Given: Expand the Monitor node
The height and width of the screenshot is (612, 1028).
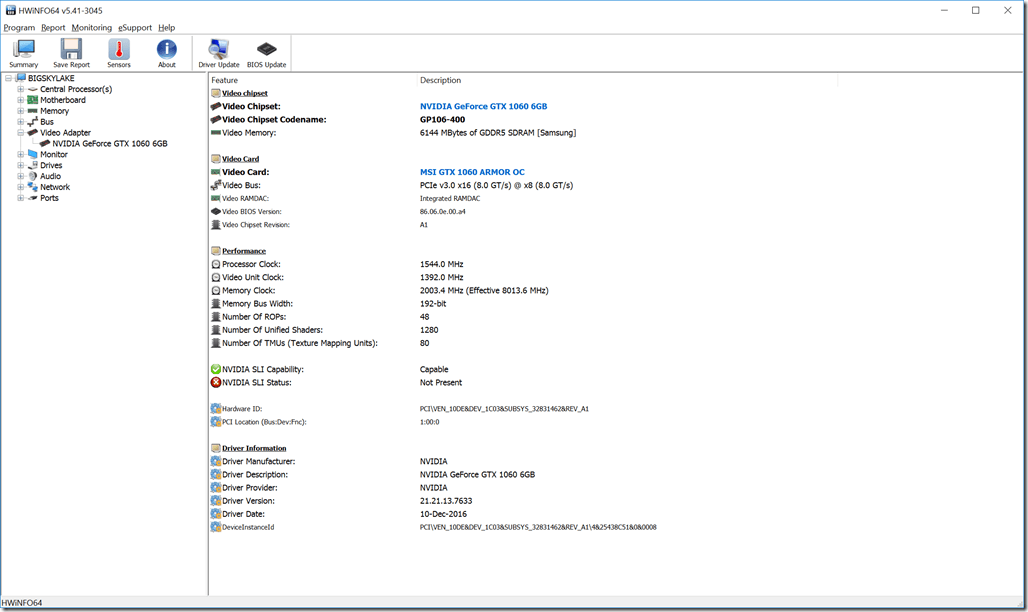Looking at the screenshot, I should 20,154.
